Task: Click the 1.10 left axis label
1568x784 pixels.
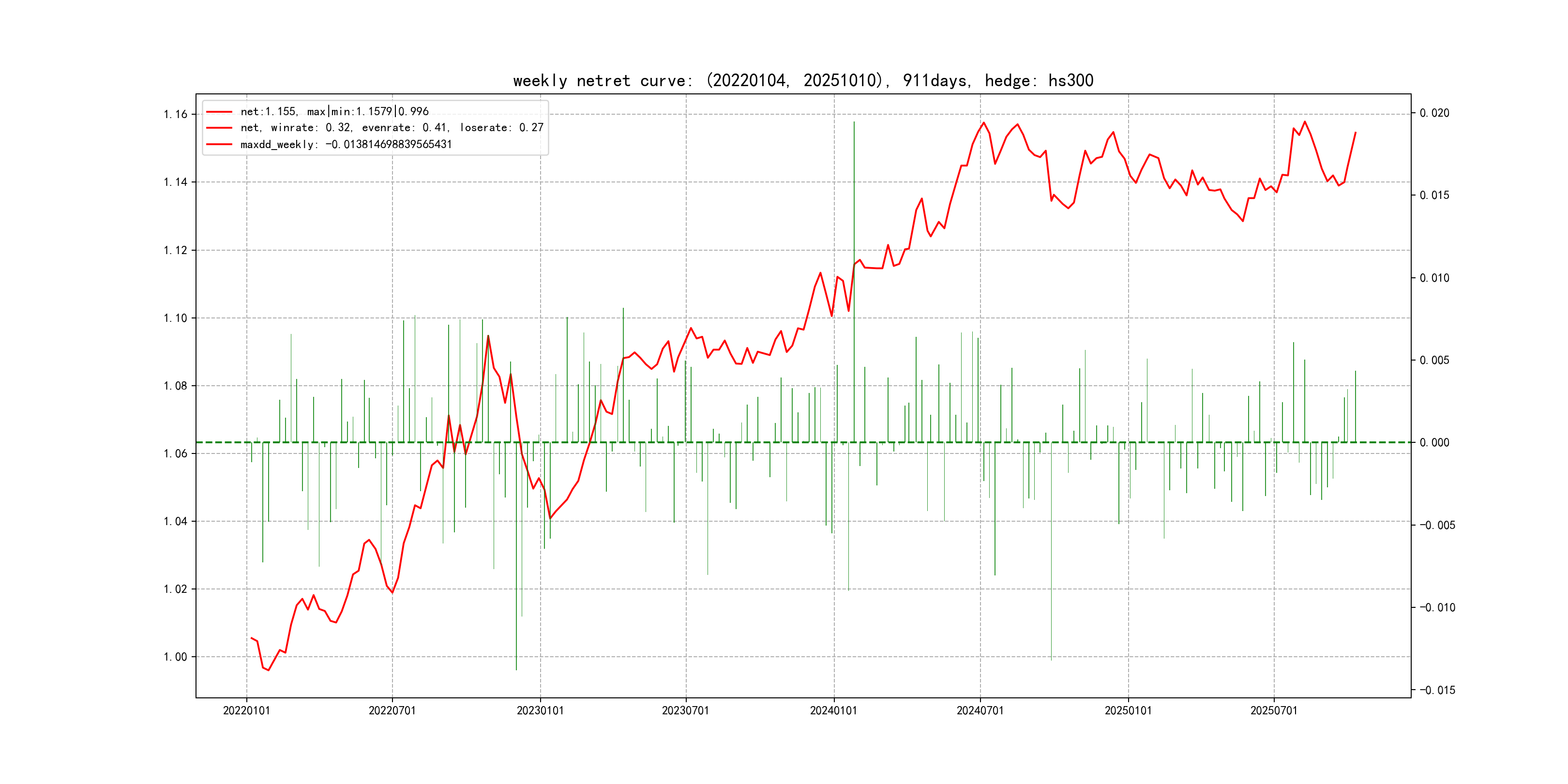Action: click(x=175, y=318)
